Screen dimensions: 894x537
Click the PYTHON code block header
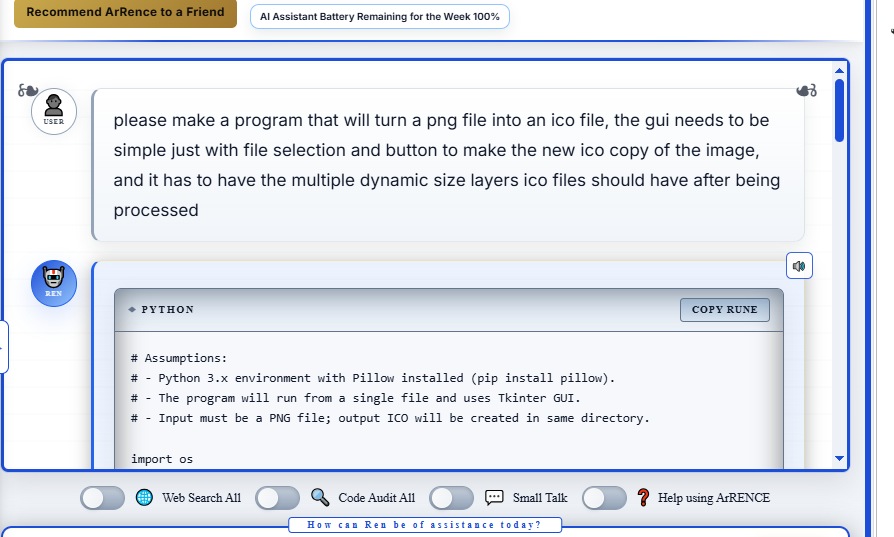tap(449, 310)
